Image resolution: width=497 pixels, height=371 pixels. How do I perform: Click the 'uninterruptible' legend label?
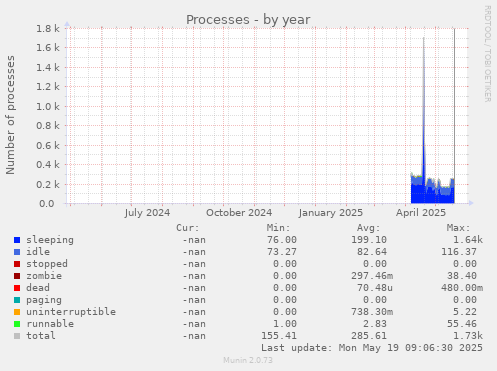click(x=71, y=312)
